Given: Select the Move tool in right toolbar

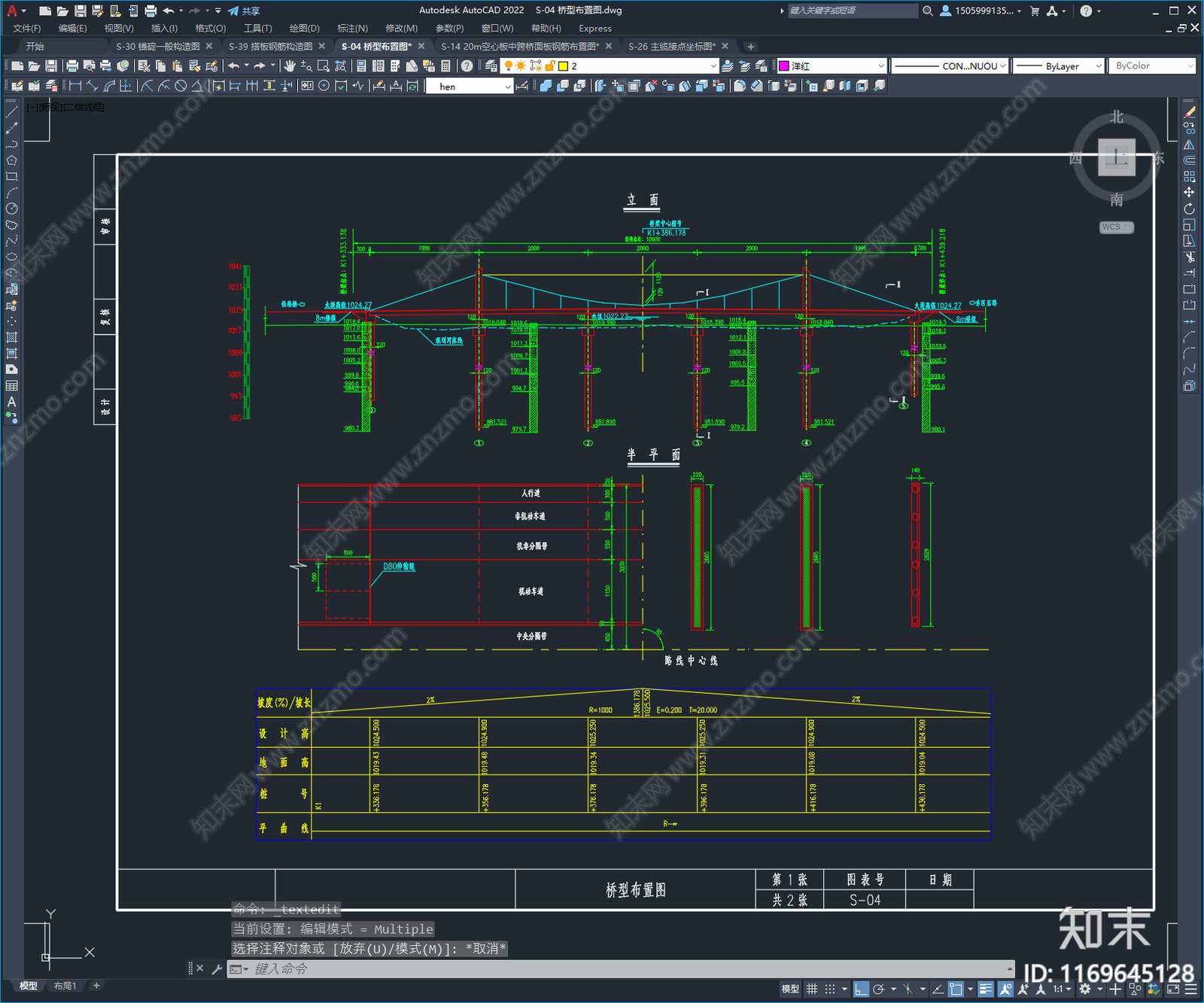Looking at the screenshot, I should [x=1190, y=193].
